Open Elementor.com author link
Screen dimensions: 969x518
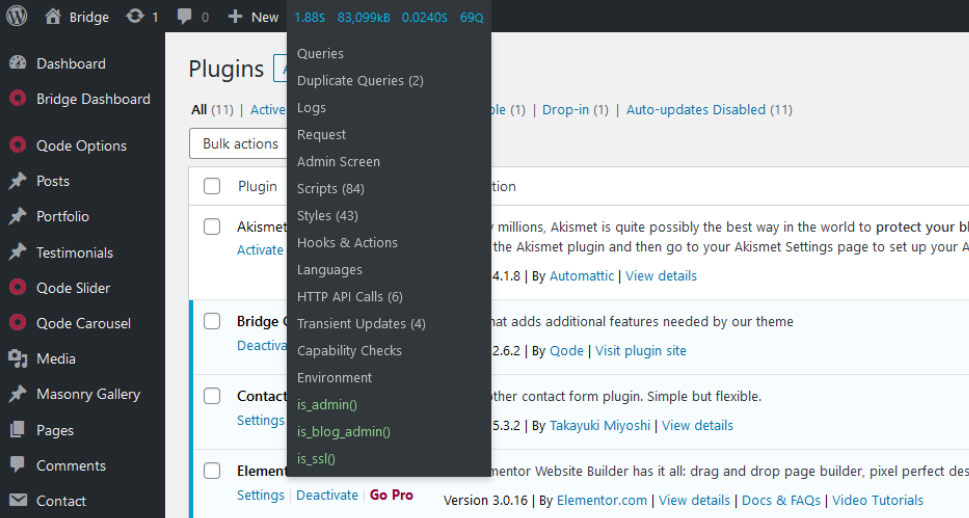(x=602, y=500)
